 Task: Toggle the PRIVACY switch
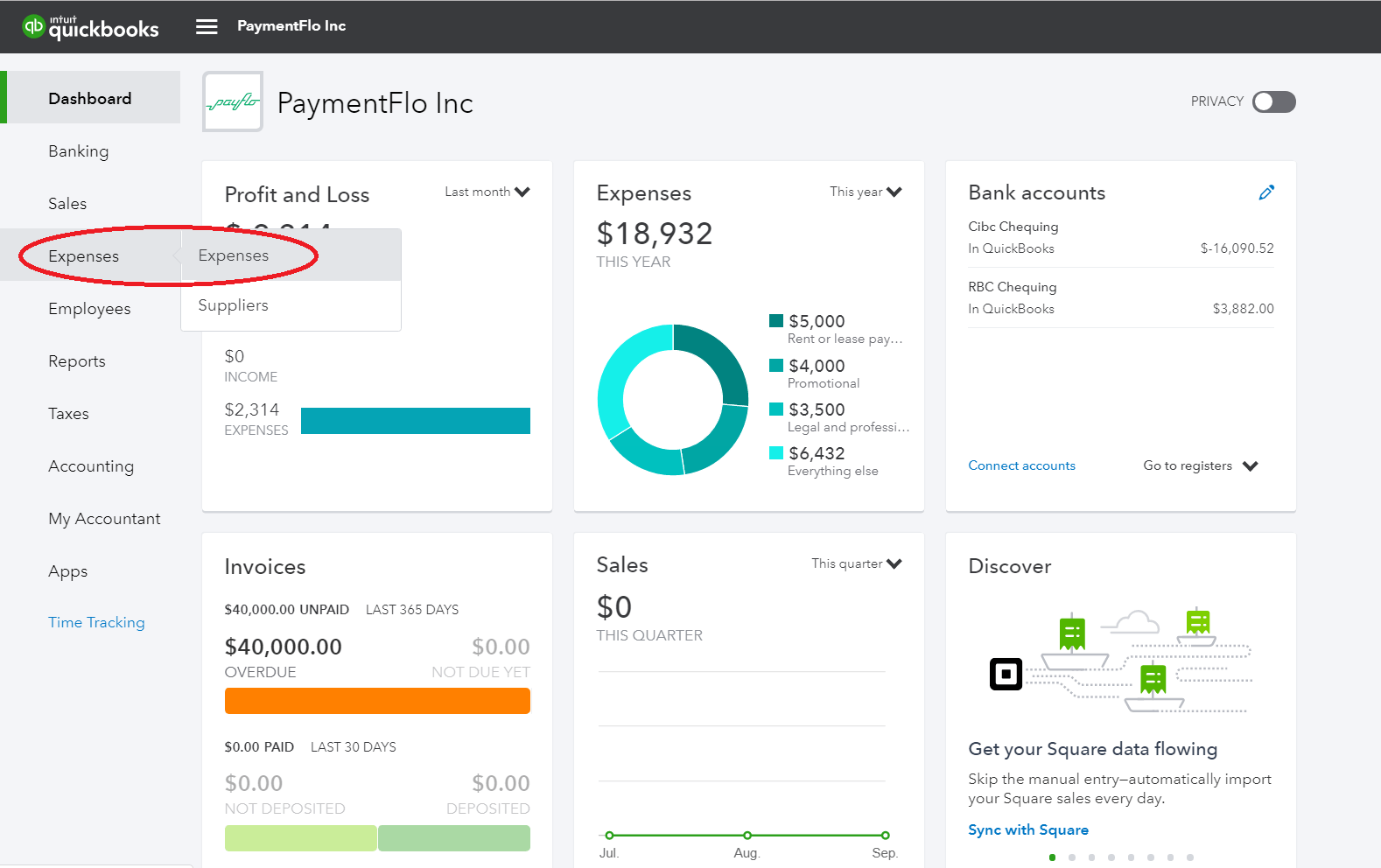(x=1273, y=101)
